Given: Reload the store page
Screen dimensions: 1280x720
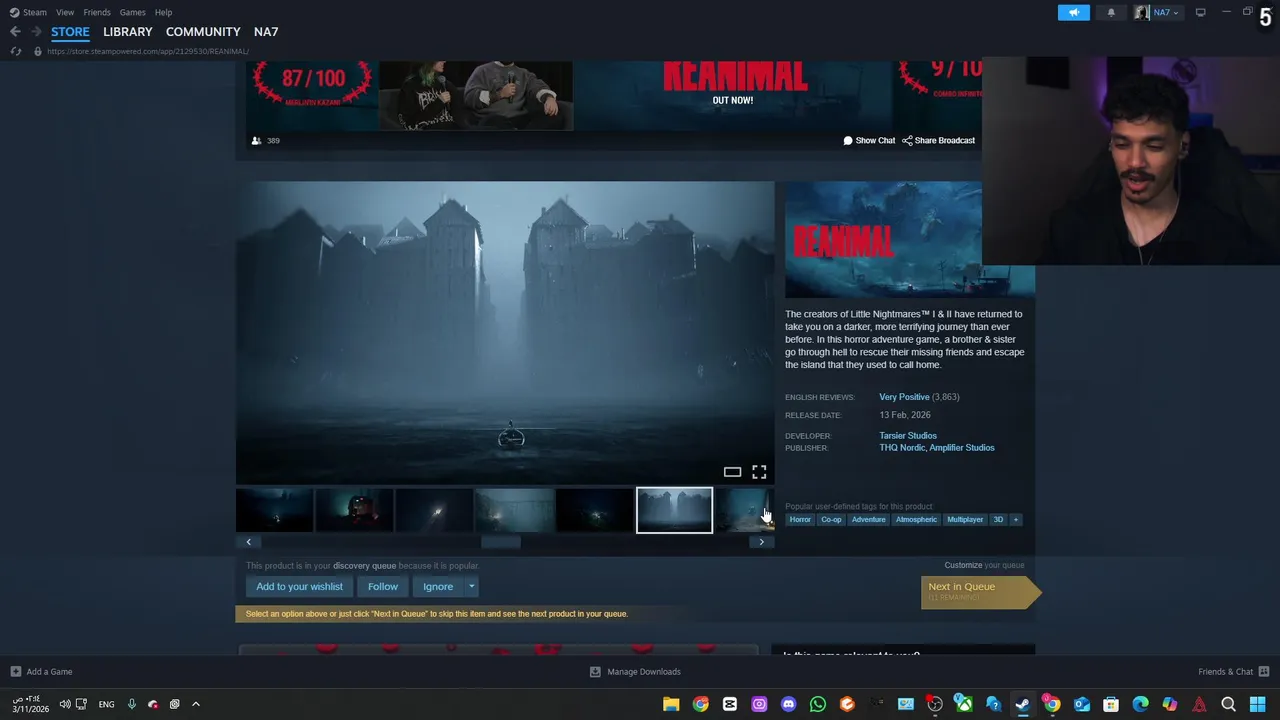Looking at the screenshot, I should tap(15, 51).
